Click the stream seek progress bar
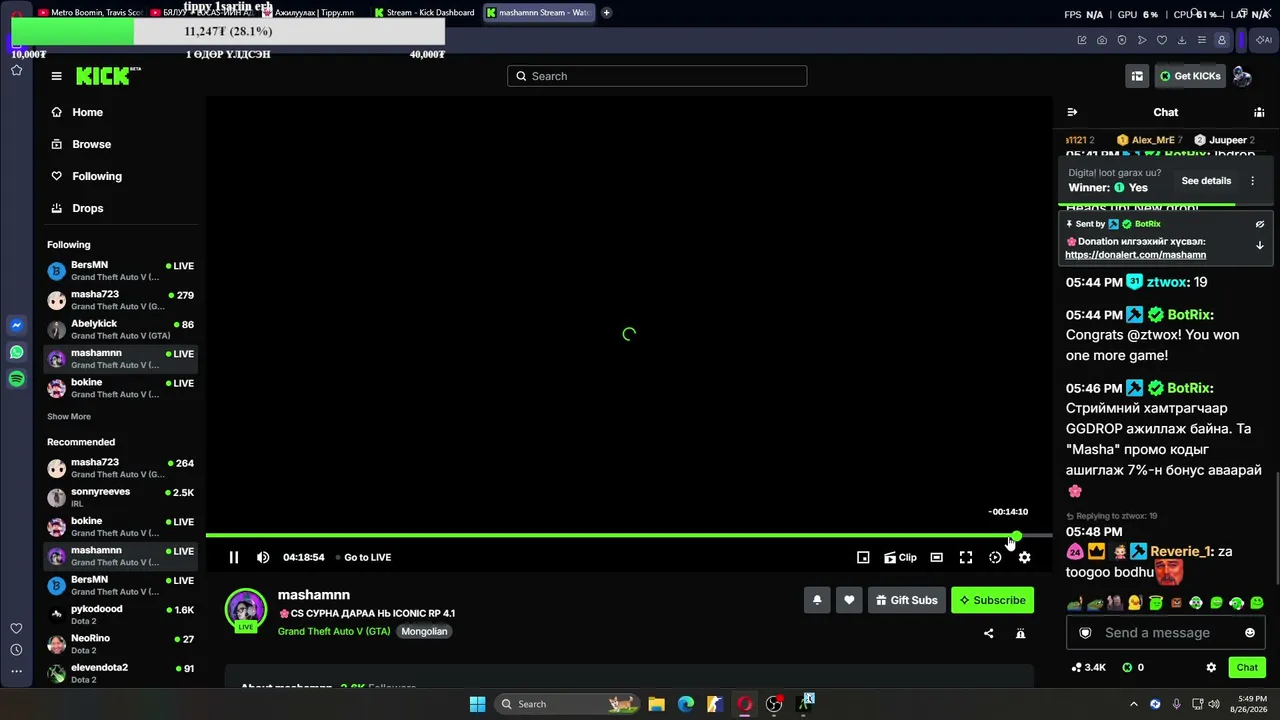The width and height of the screenshot is (1280, 720). tap(629, 536)
